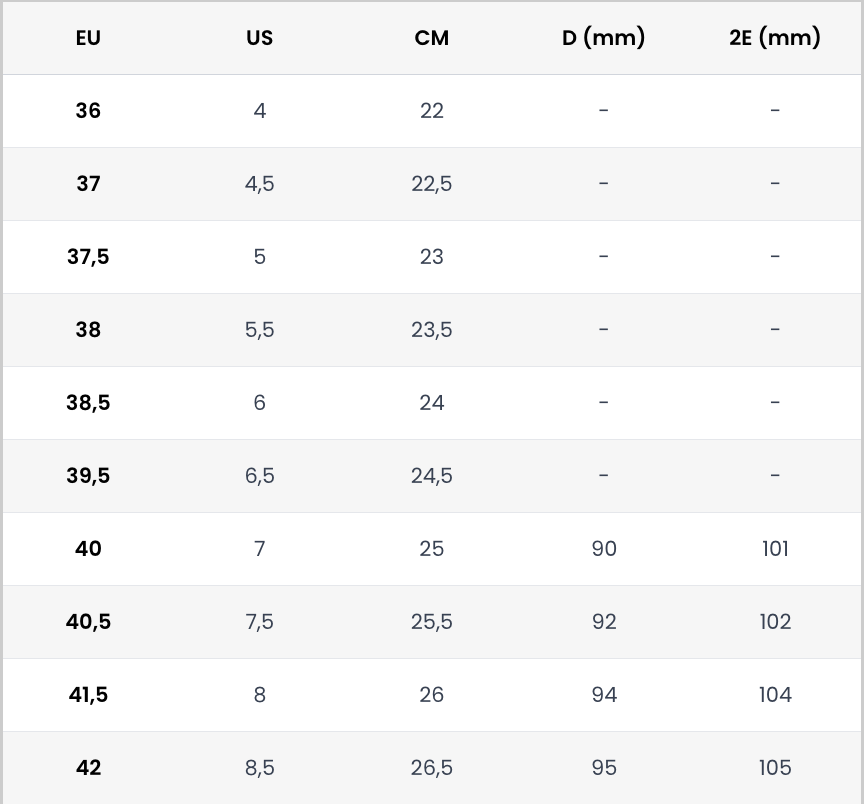Screen dimensions: 866x804
Task: Select EU size 37,5 cell
Action: 88,257
